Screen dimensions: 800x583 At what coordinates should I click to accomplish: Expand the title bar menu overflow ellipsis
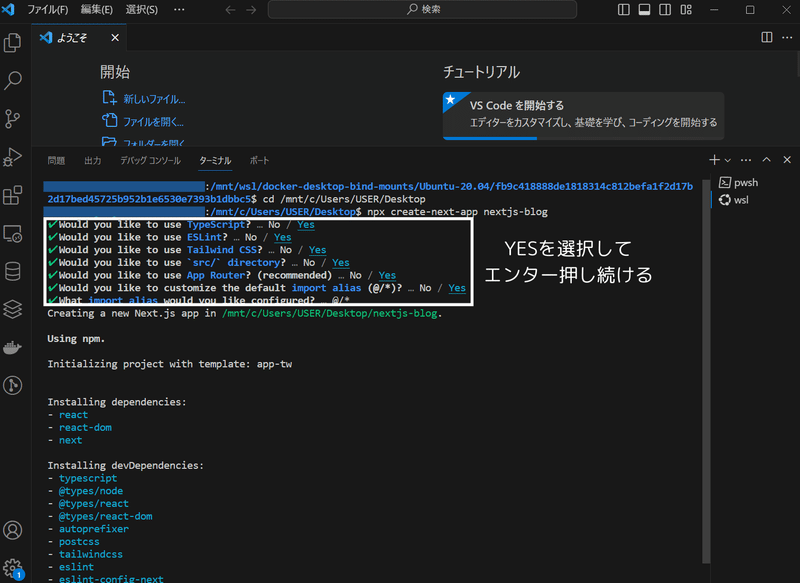179,10
